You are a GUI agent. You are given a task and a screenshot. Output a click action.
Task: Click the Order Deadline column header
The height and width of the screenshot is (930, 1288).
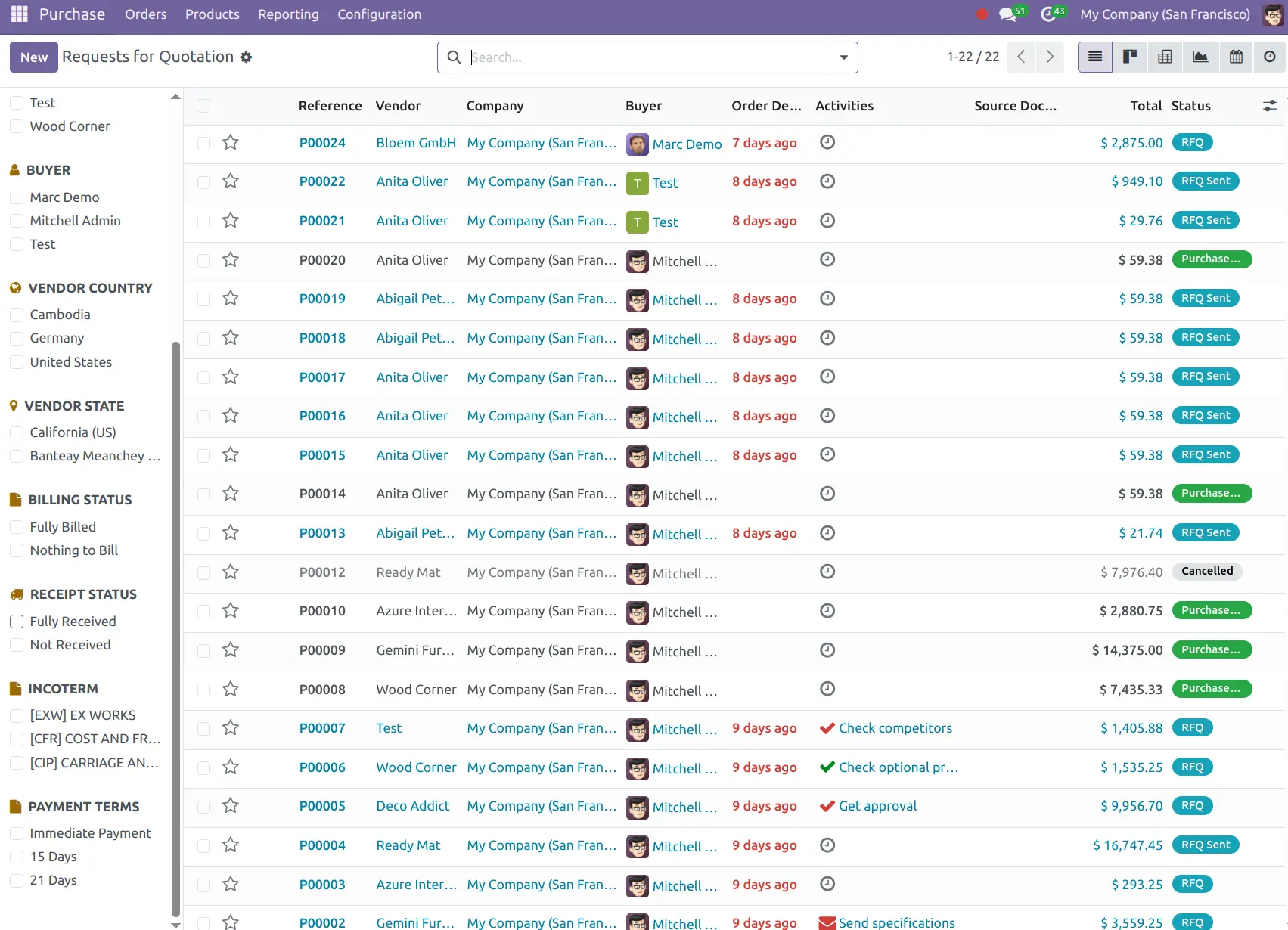[x=766, y=106]
